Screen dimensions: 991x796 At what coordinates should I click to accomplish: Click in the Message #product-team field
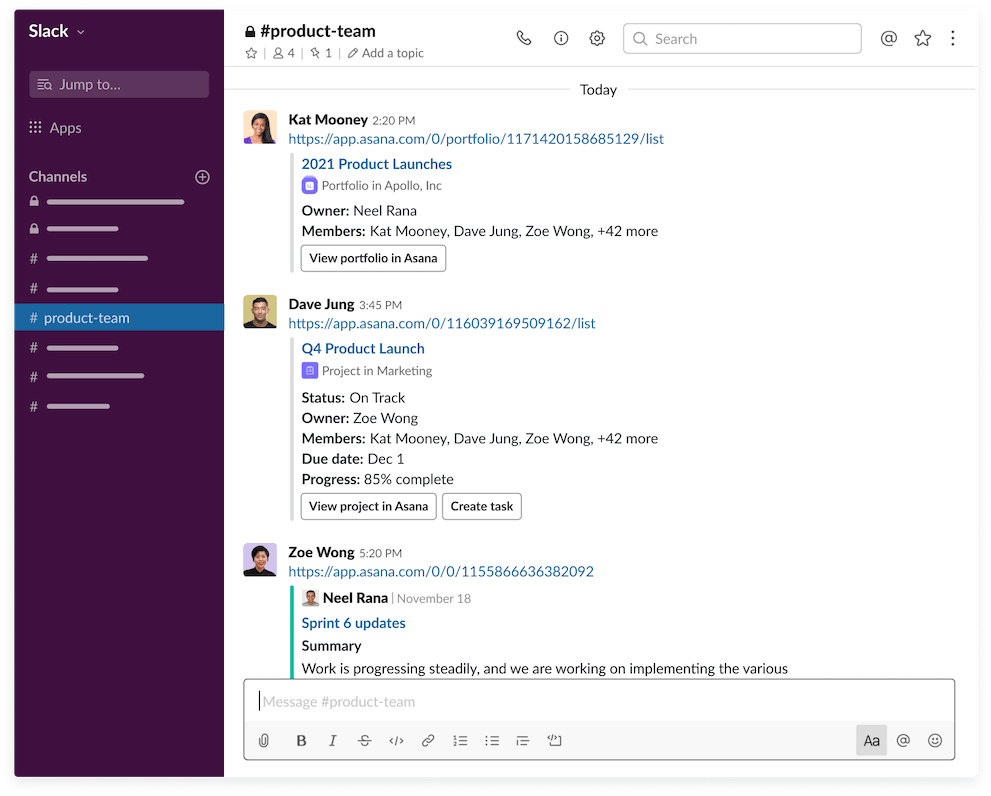pos(600,702)
